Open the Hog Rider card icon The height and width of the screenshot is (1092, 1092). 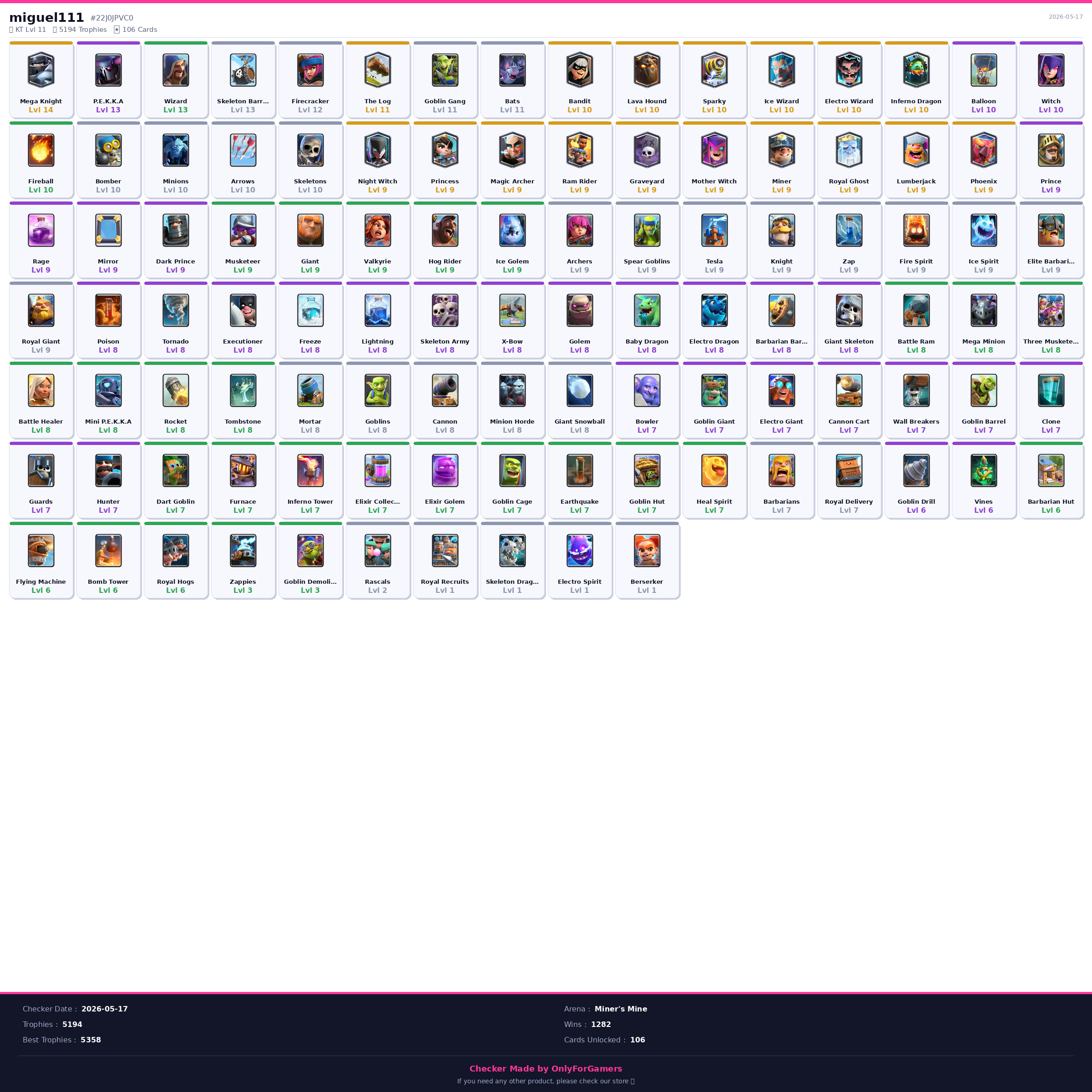tap(445, 230)
